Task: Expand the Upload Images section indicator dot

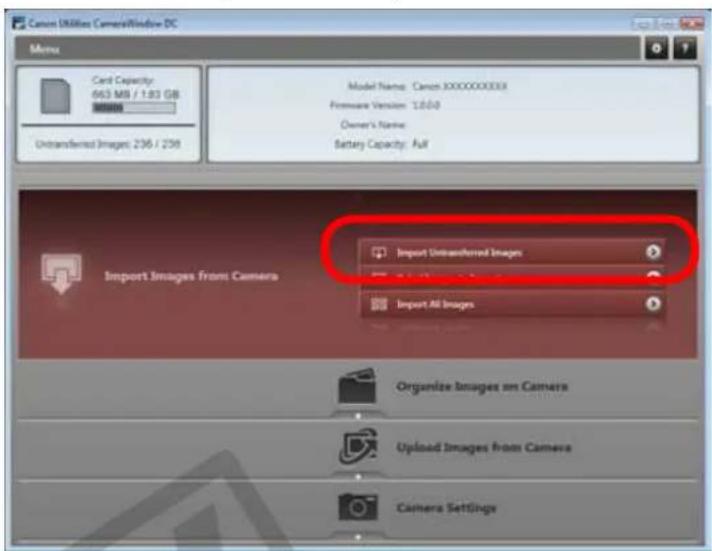Action: tap(358, 477)
